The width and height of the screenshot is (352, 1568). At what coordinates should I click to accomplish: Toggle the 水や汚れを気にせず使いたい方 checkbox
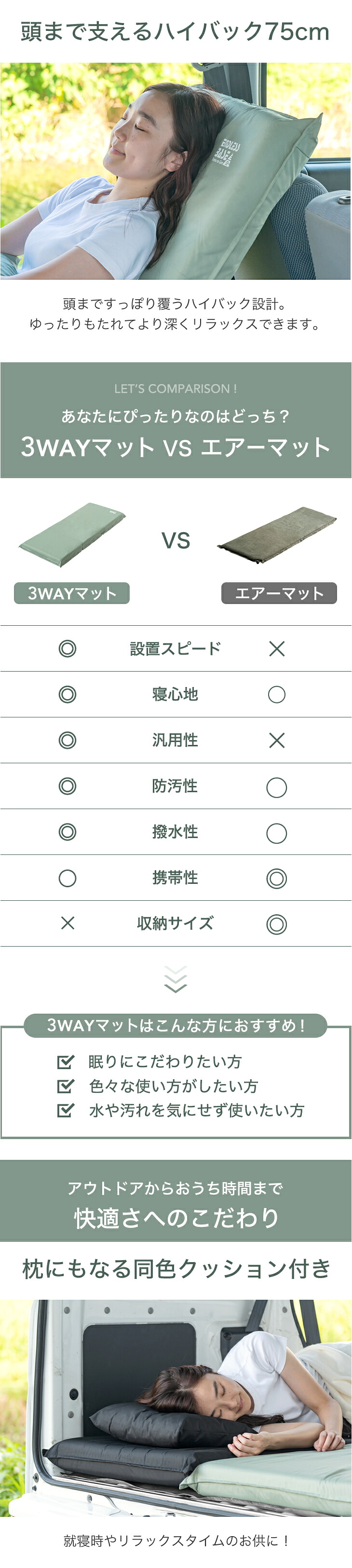[x=65, y=1111]
